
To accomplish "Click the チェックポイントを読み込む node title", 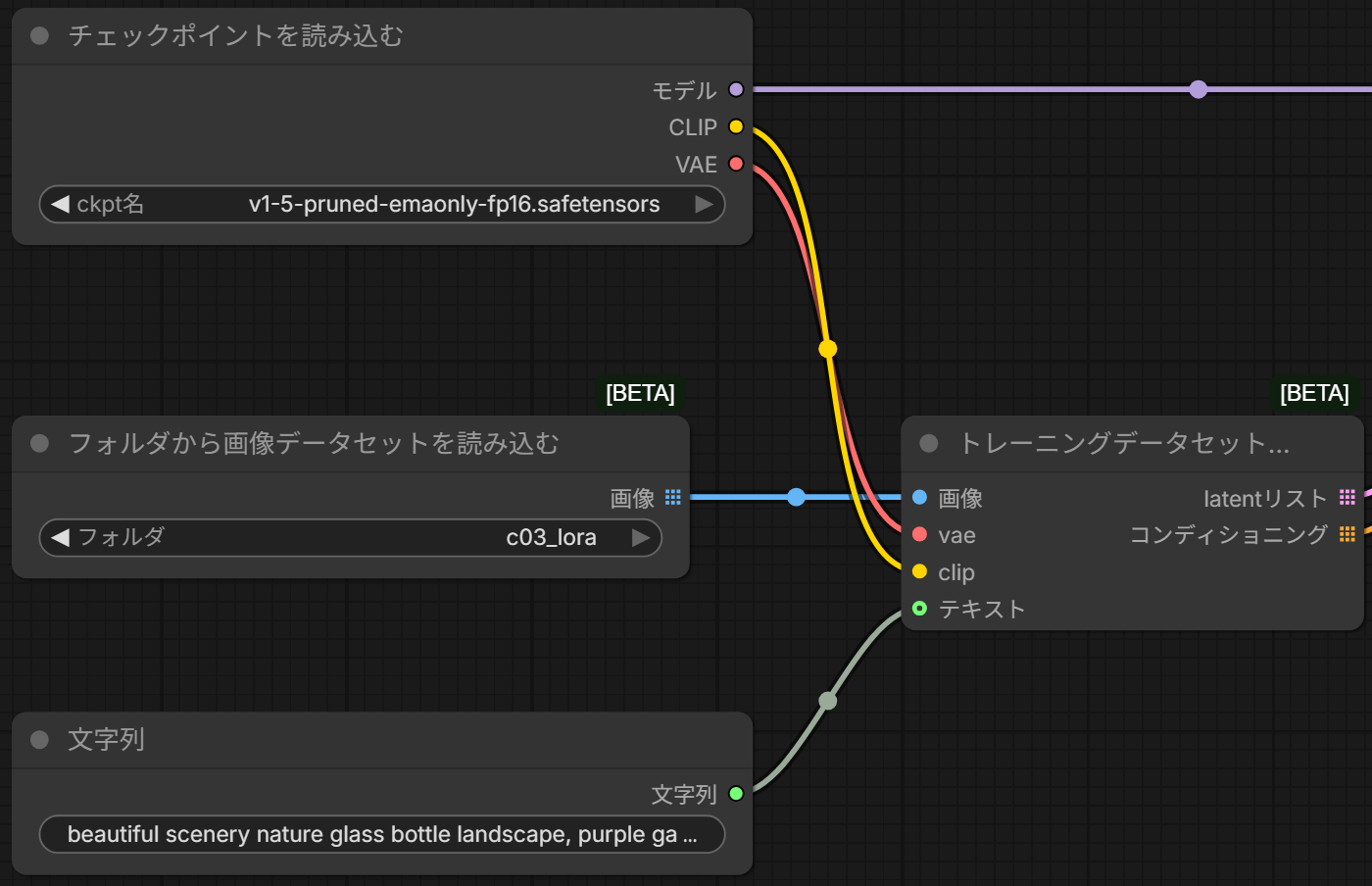I will (235, 36).
